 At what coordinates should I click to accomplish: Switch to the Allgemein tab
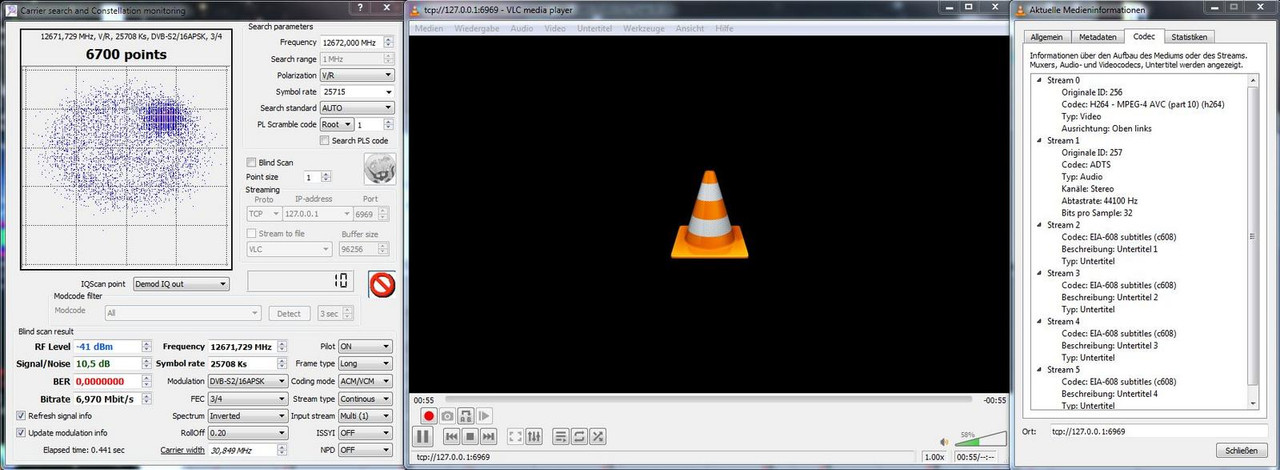[x=1046, y=36]
